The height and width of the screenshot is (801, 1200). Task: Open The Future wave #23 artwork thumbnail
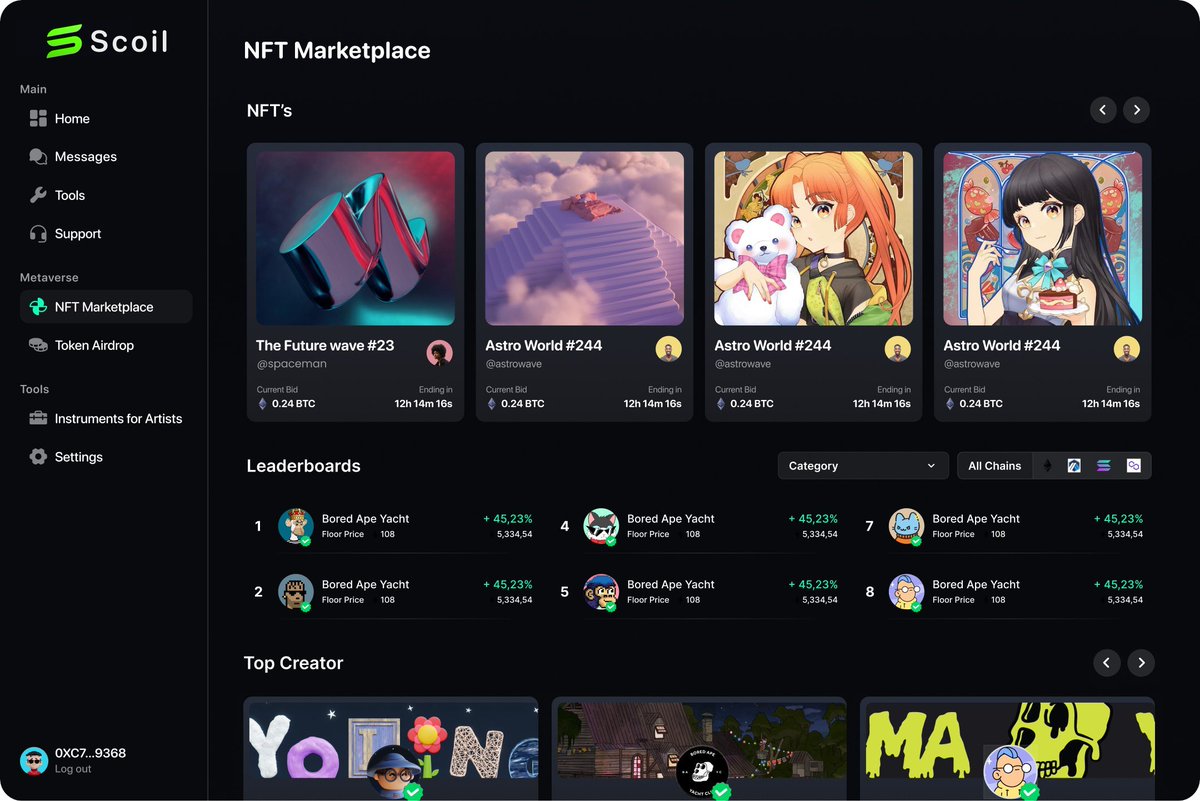point(355,238)
